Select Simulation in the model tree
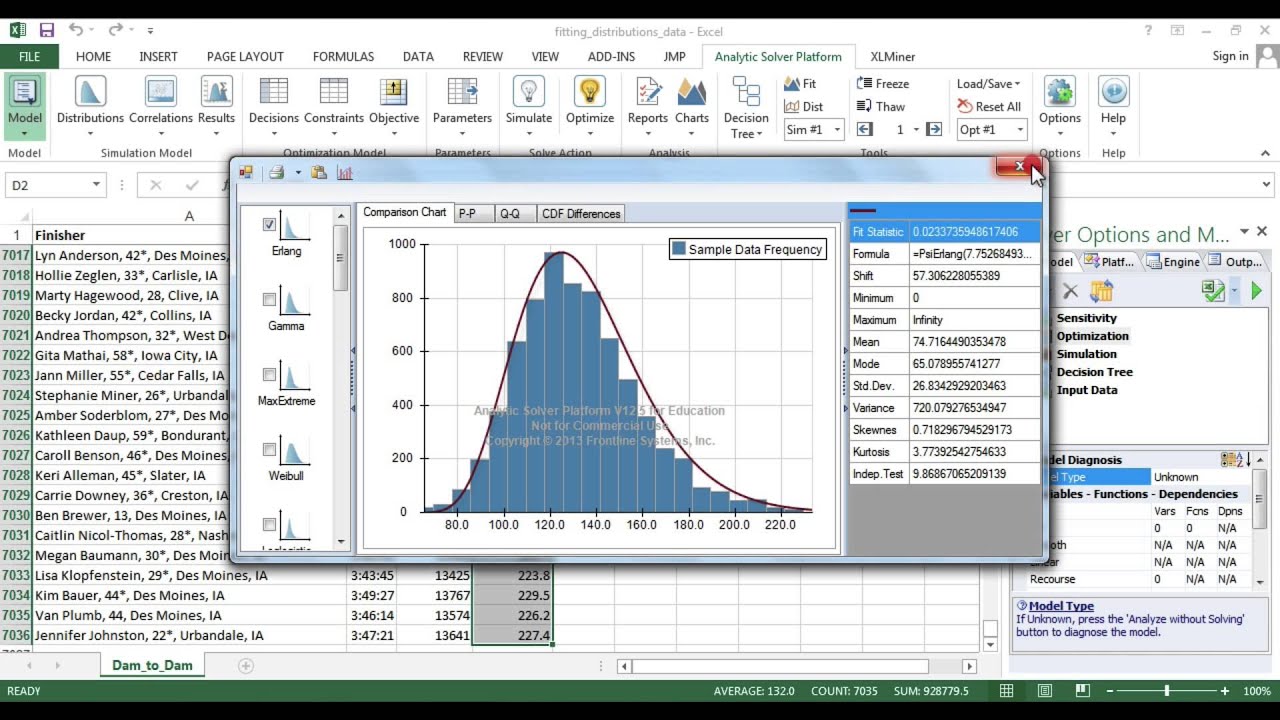The height and width of the screenshot is (720, 1280). point(1086,354)
